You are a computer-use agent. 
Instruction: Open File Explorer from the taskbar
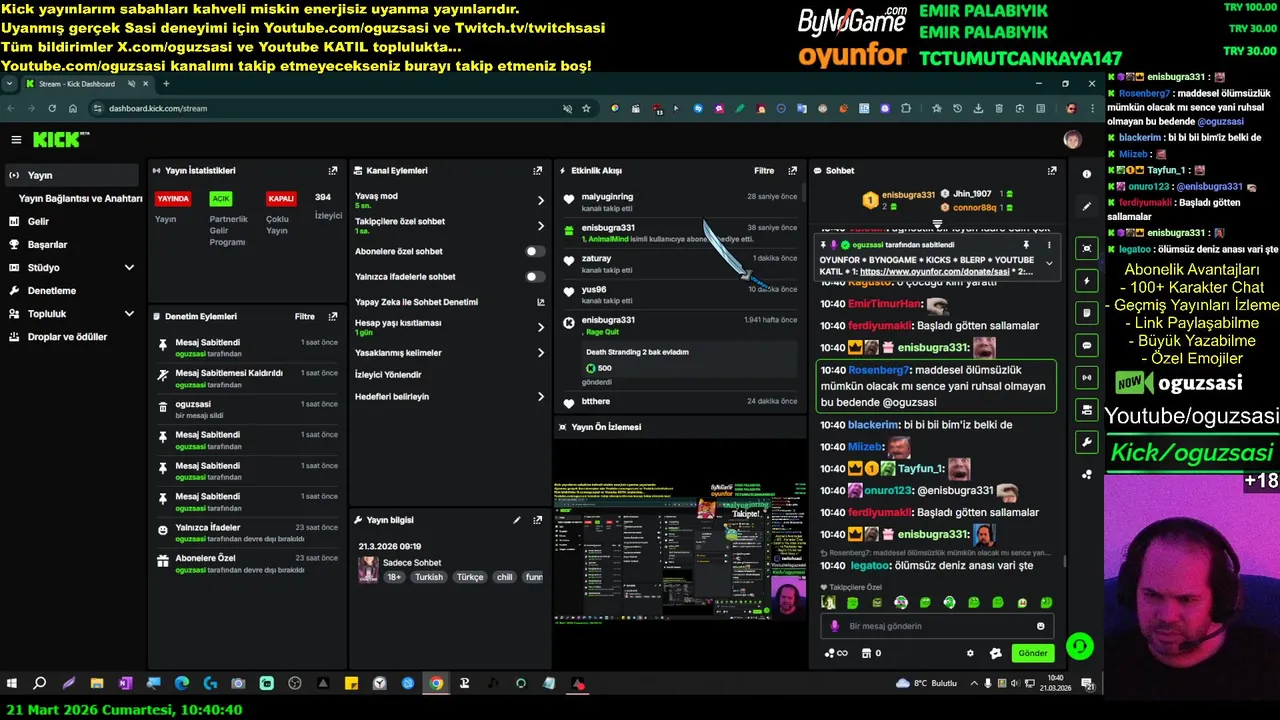point(97,684)
